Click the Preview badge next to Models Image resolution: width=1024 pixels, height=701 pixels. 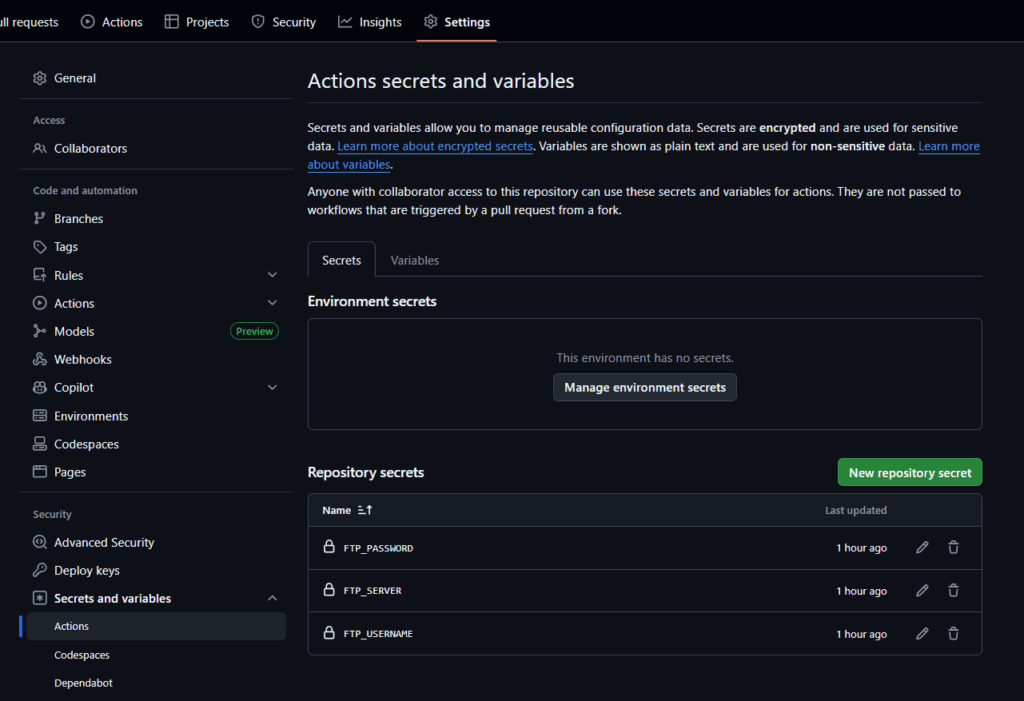[254, 331]
